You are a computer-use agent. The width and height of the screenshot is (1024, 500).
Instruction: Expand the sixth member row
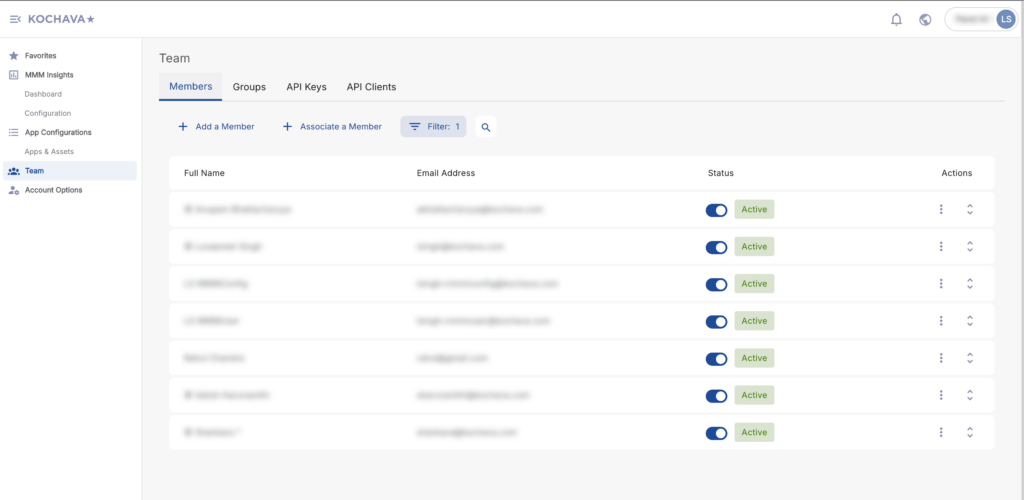970,395
